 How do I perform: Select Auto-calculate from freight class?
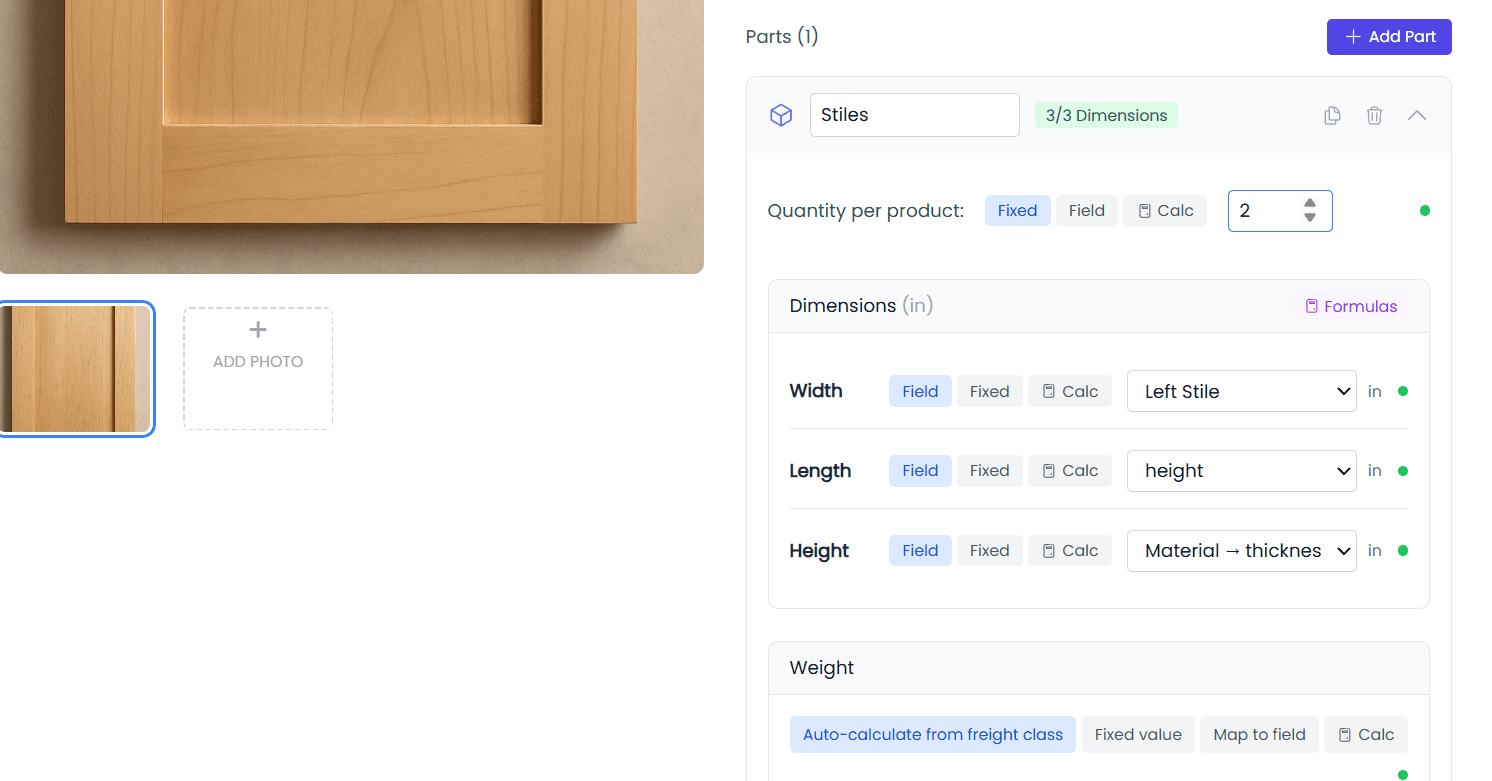tap(932, 734)
